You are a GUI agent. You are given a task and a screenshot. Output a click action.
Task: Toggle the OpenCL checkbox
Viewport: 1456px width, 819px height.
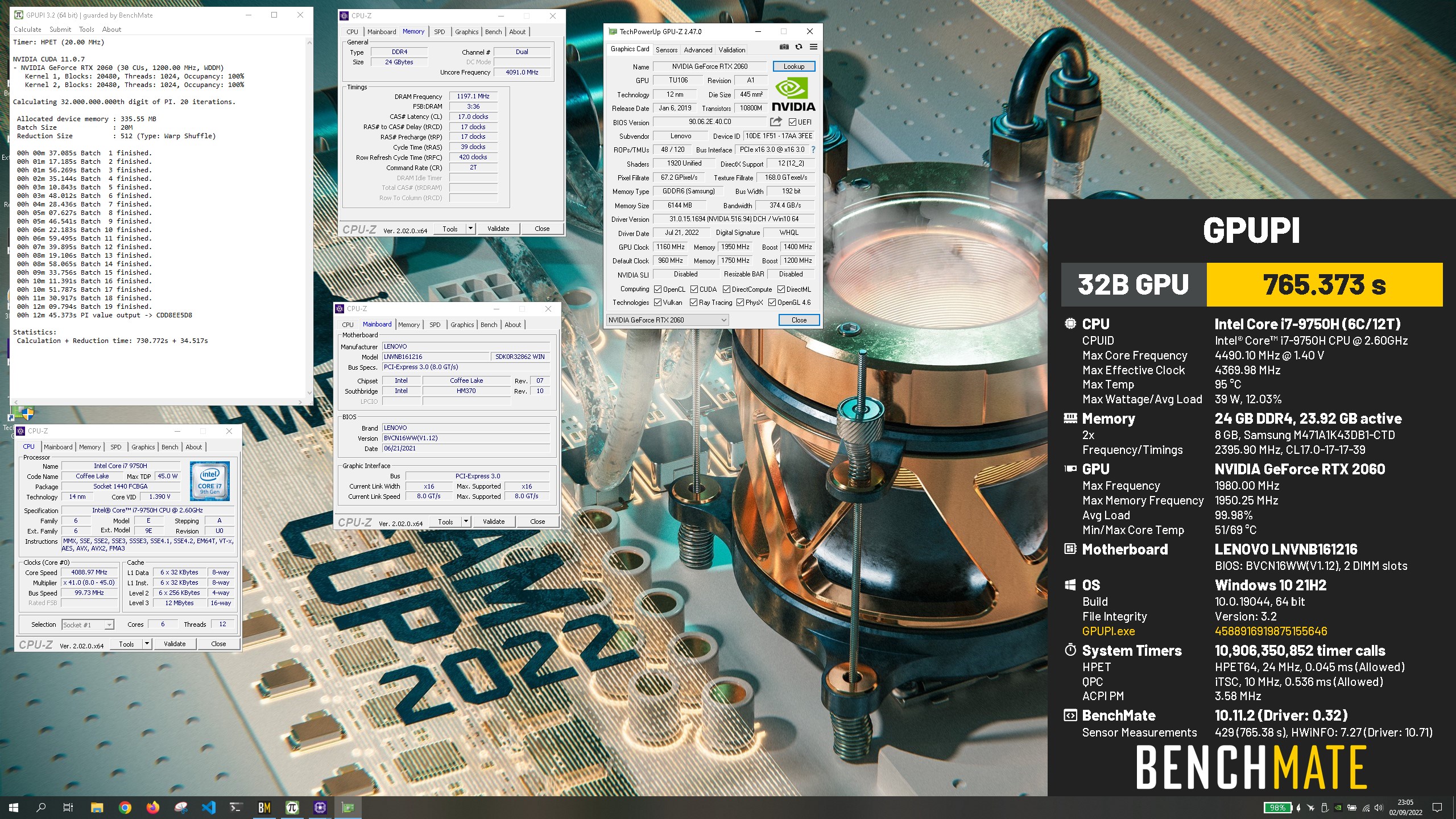click(658, 289)
